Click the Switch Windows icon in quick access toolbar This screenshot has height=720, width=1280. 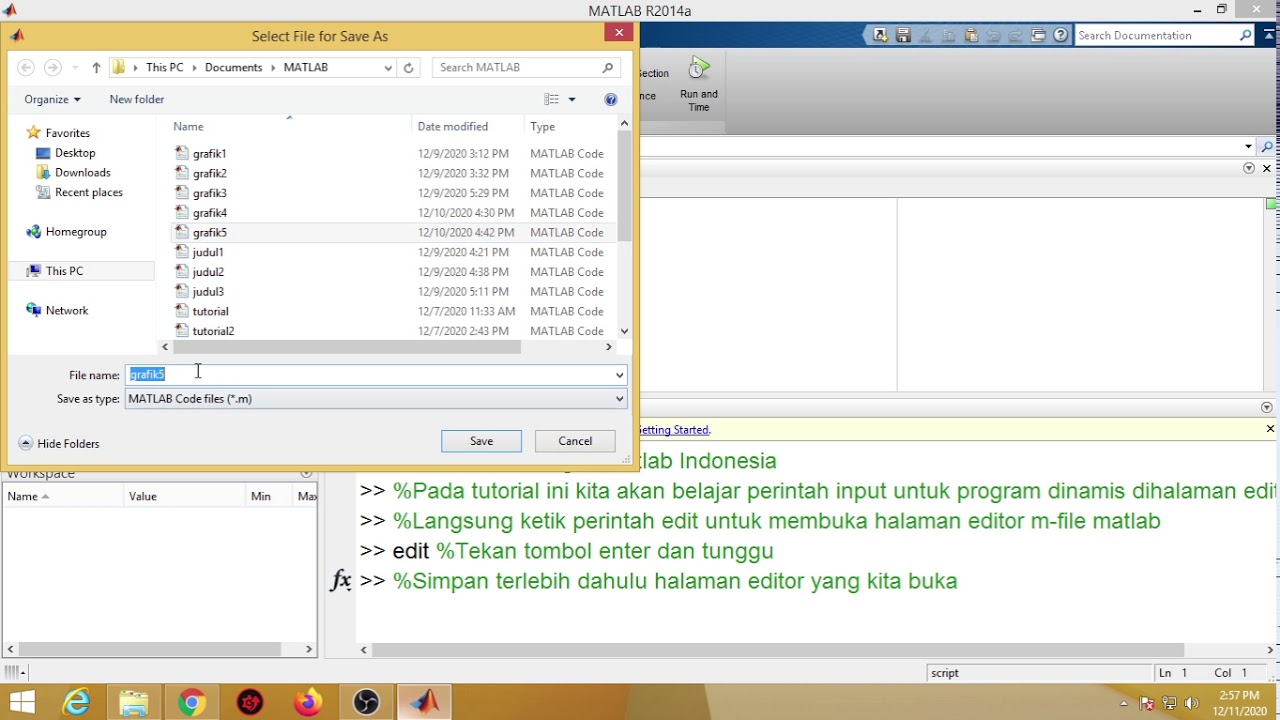pyautogui.click(x=1039, y=35)
